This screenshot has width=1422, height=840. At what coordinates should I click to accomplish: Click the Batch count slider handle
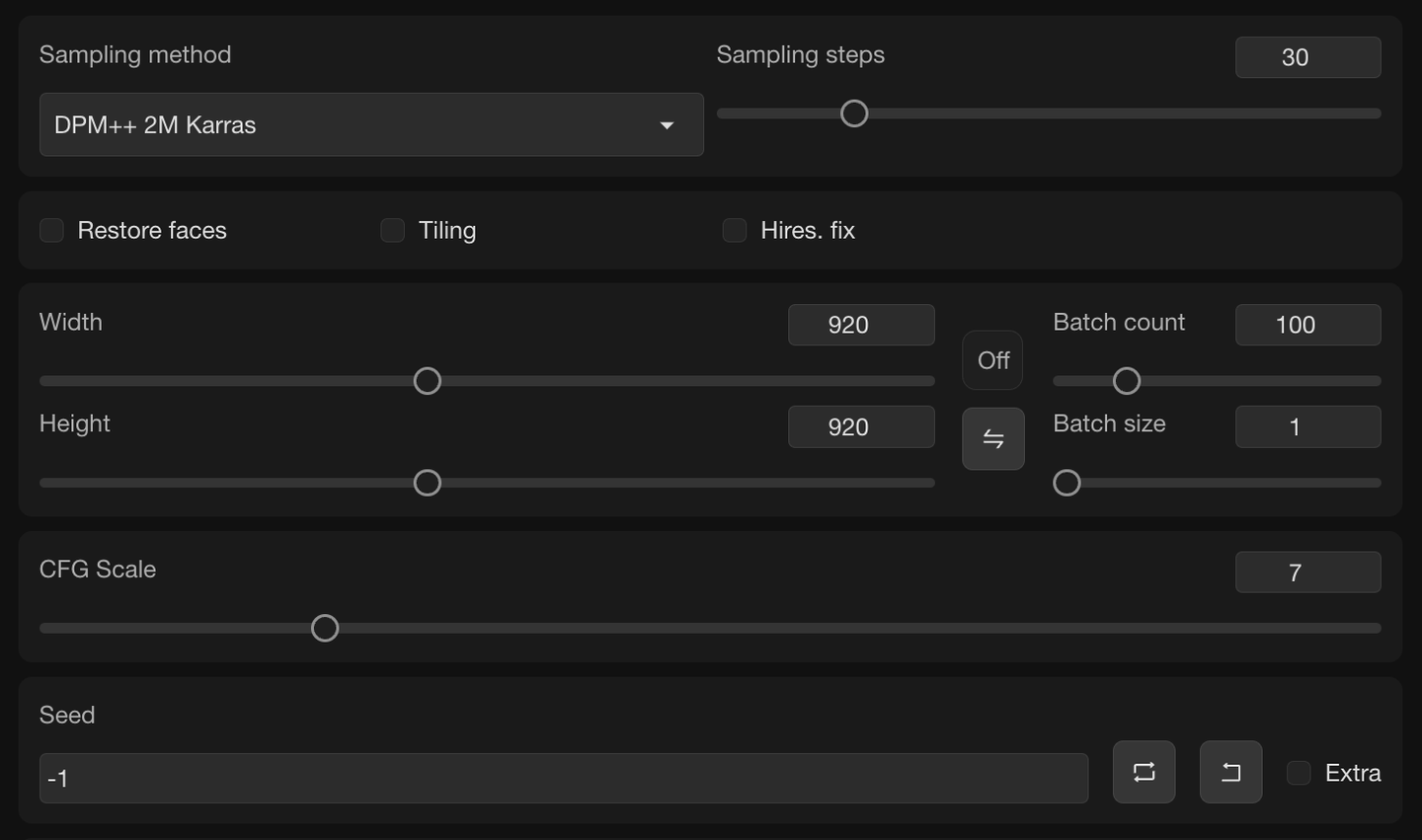pyautogui.click(x=1127, y=381)
